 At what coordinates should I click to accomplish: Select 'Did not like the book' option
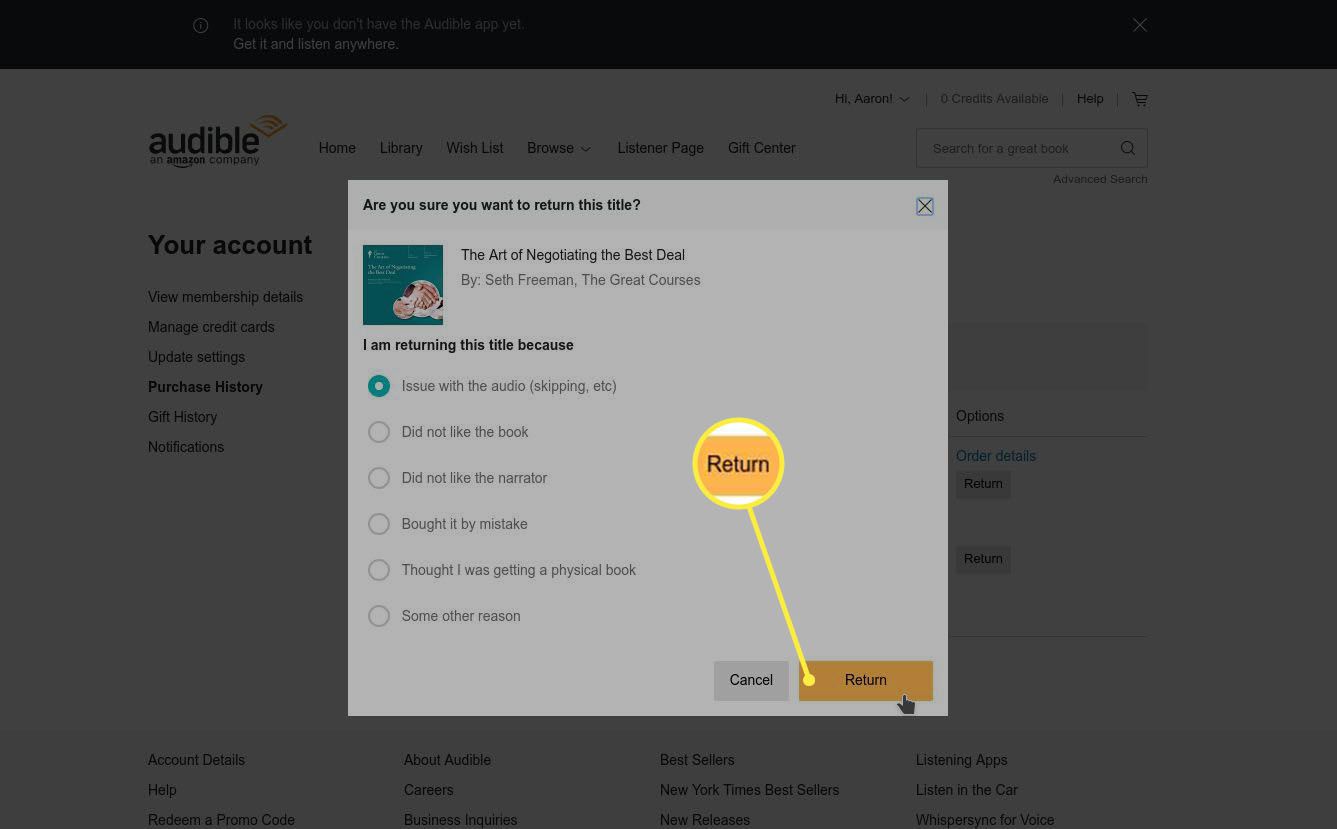[x=379, y=432]
